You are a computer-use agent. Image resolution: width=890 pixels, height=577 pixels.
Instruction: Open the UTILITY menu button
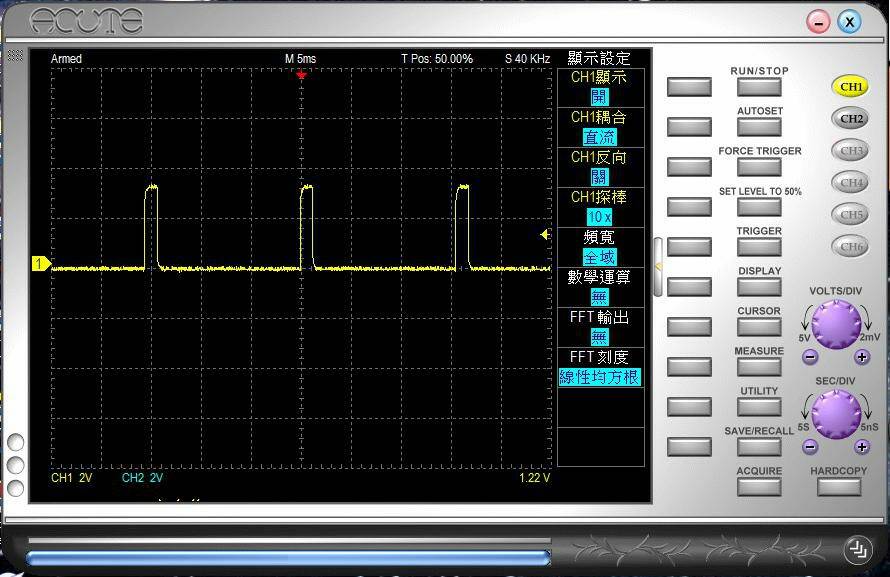[x=759, y=407]
